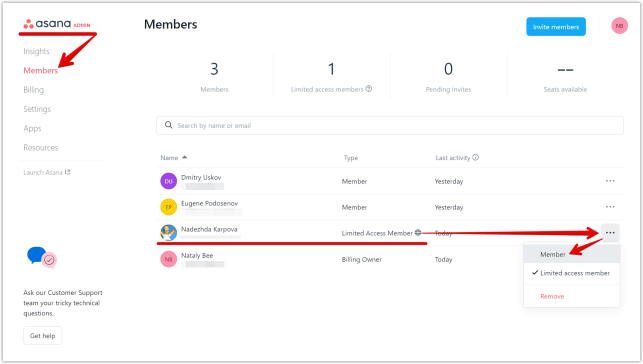Screen dimensions: 643x364
Task: Click the chat bubbles support icon
Action: [x=41, y=257]
